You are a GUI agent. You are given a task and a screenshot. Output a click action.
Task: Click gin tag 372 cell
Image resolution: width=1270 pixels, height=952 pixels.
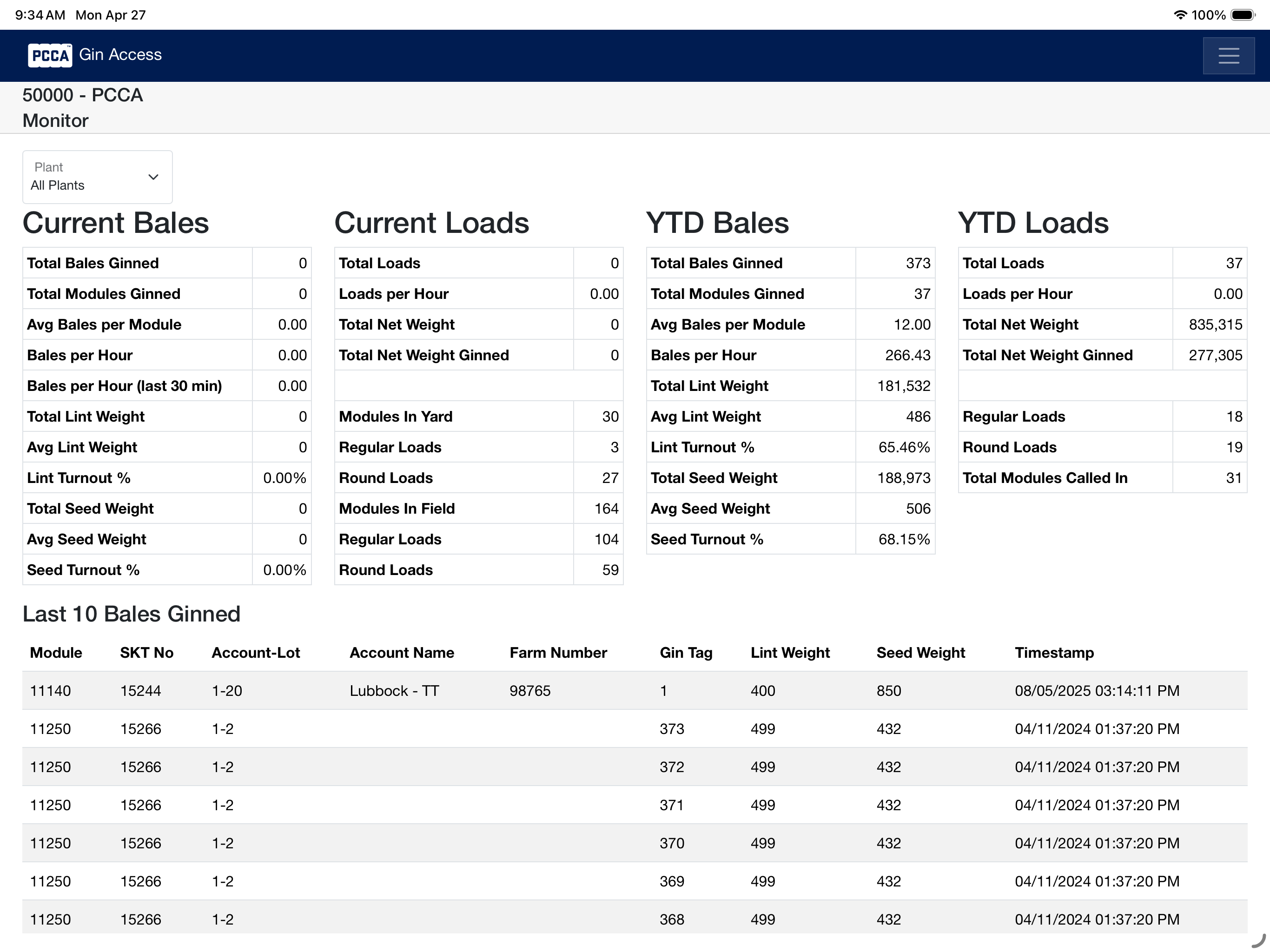coord(672,767)
